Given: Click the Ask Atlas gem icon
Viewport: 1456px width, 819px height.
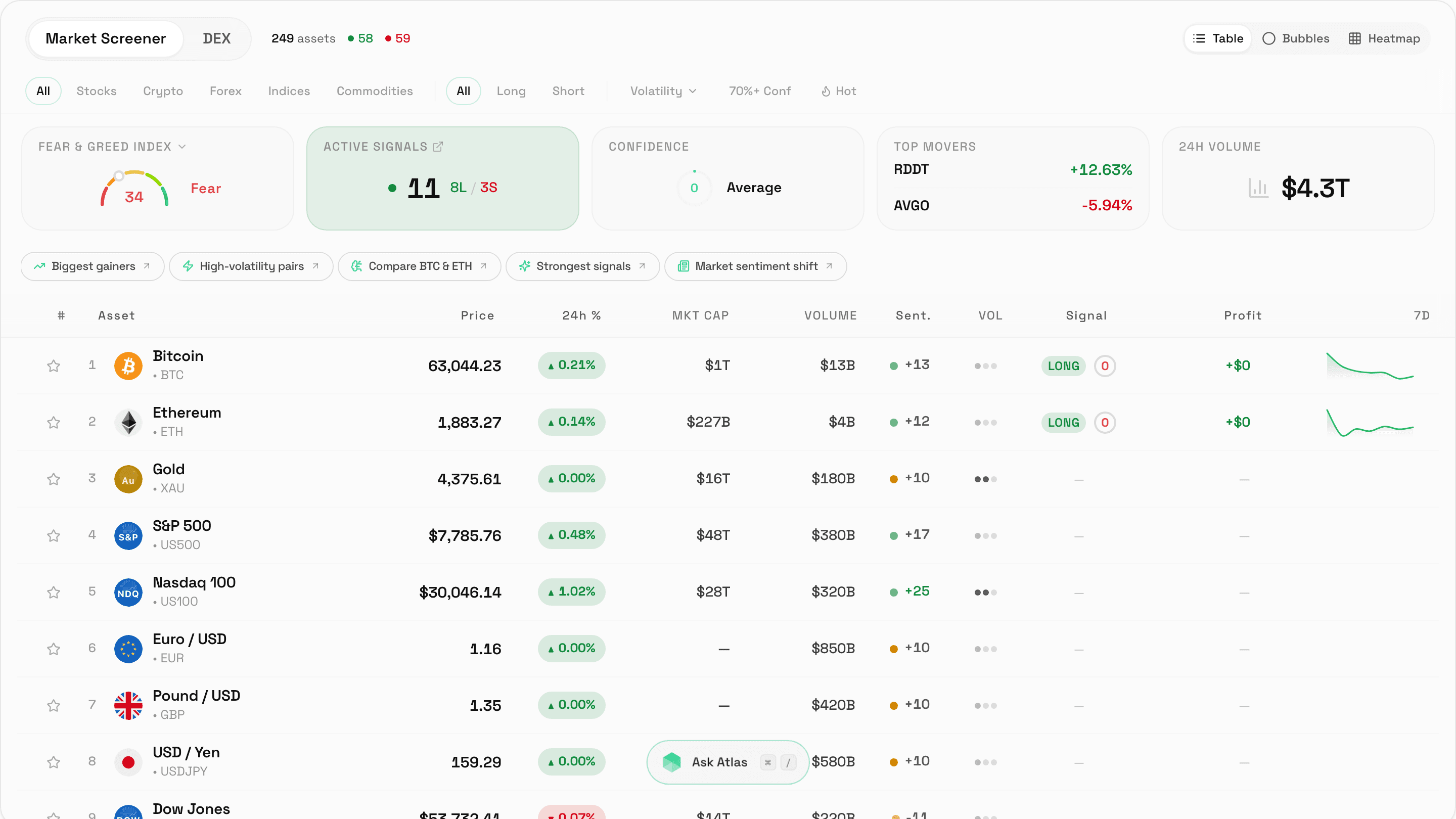Looking at the screenshot, I should [x=671, y=762].
